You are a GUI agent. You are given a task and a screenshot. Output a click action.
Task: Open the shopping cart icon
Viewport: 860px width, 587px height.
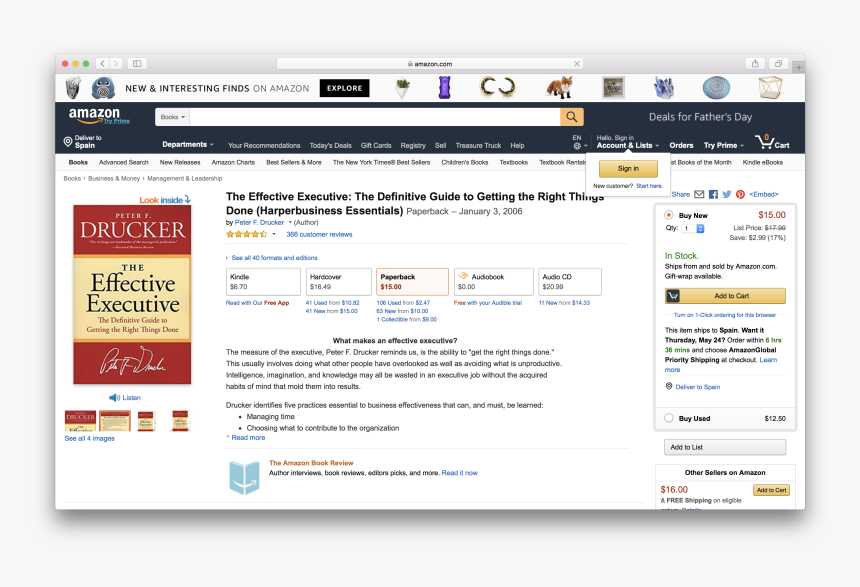(x=765, y=142)
